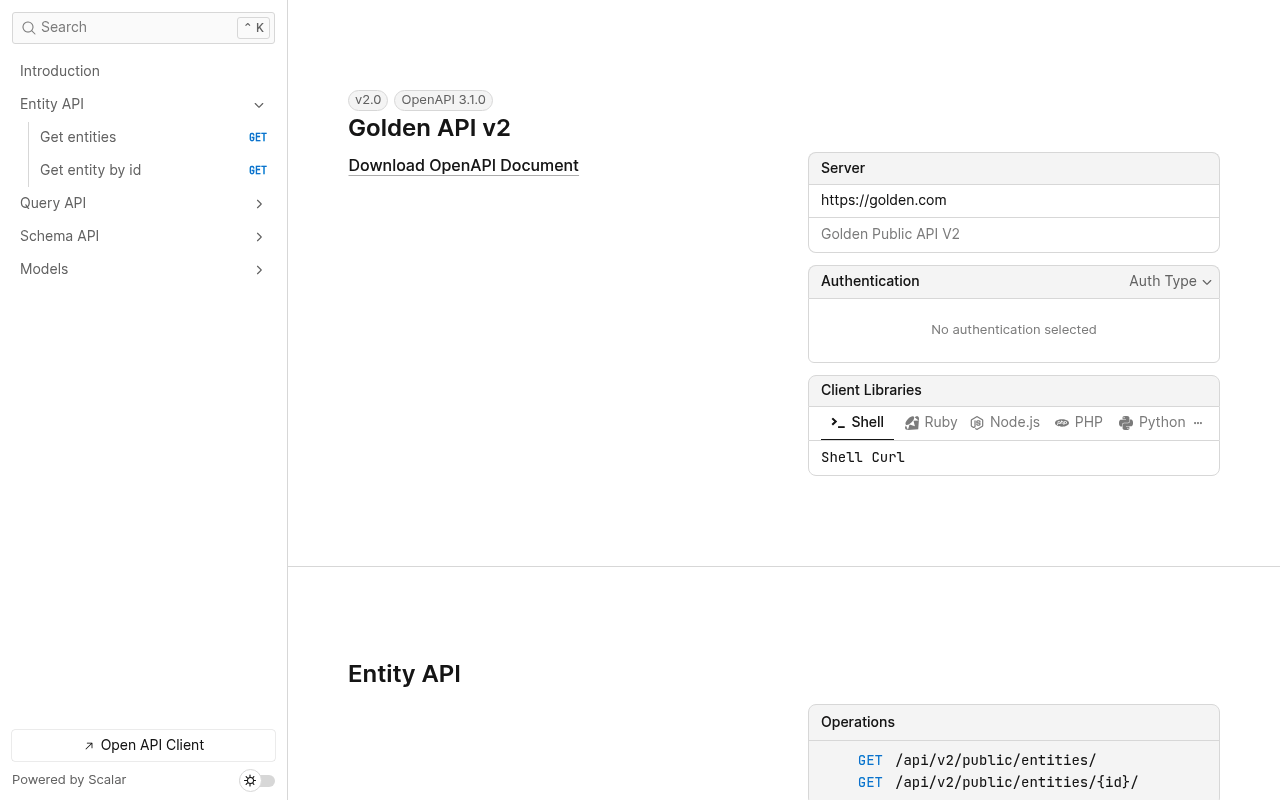Select the Node.js client tab
1280x800 pixels.
tap(1005, 423)
